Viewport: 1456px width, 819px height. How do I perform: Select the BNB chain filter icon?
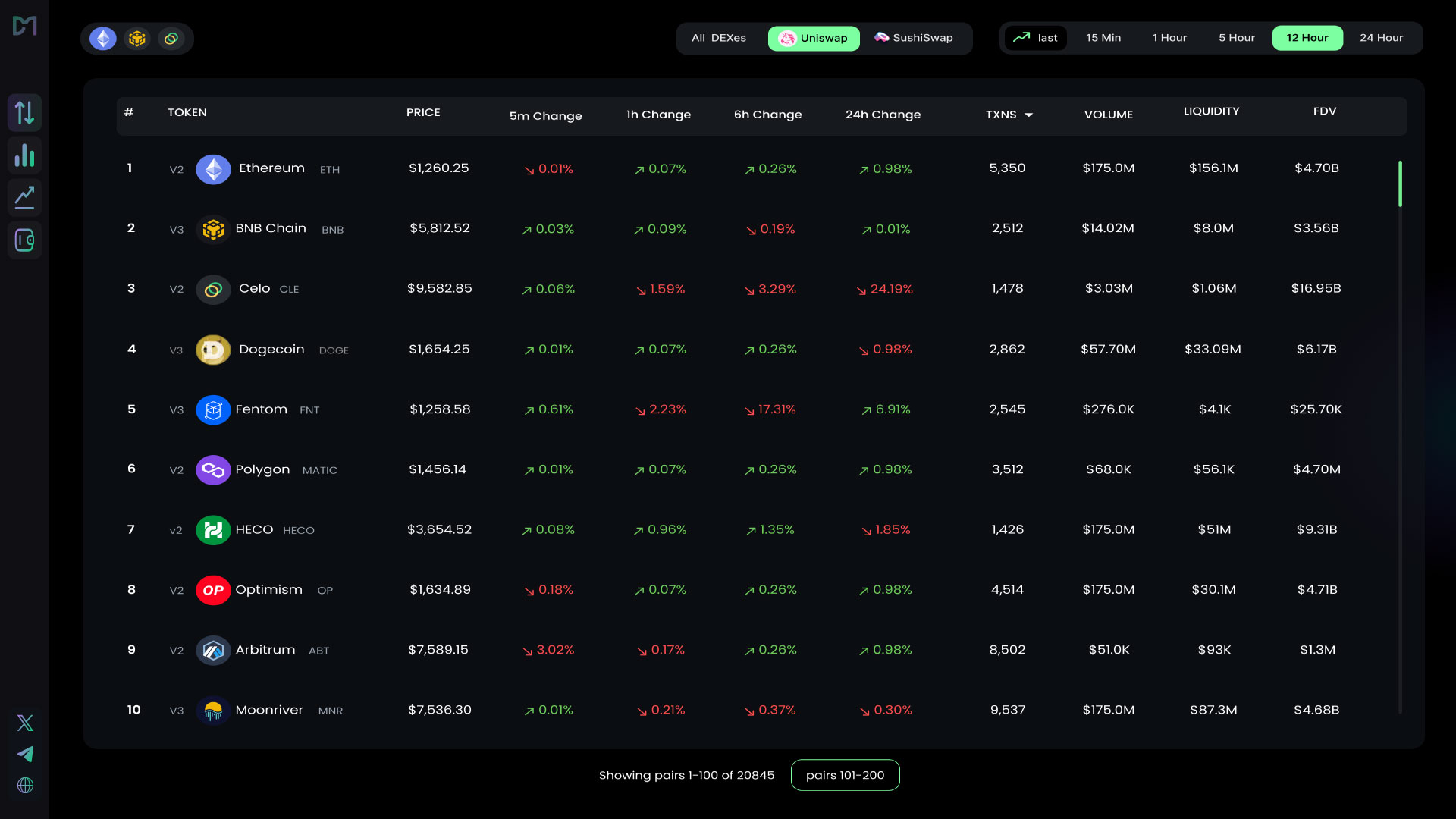tap(137, 38)
